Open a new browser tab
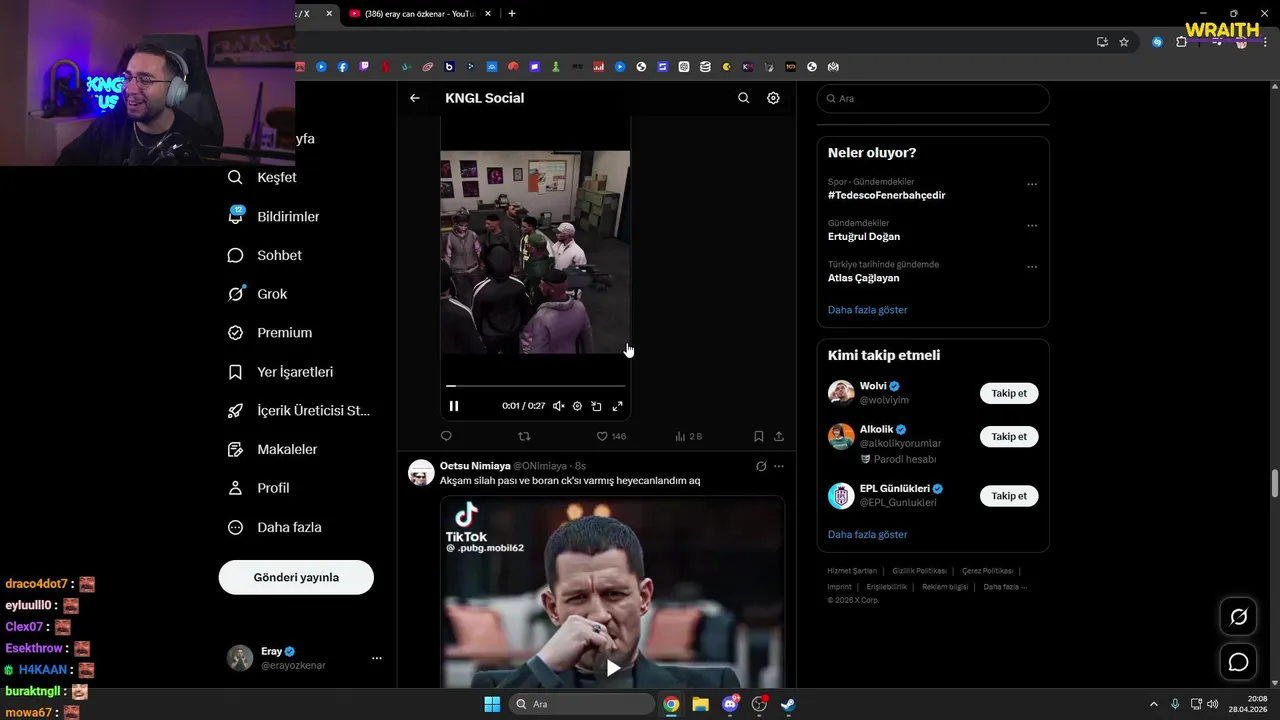Screen dimensions: 1280x720 click(x=512, y=13)
